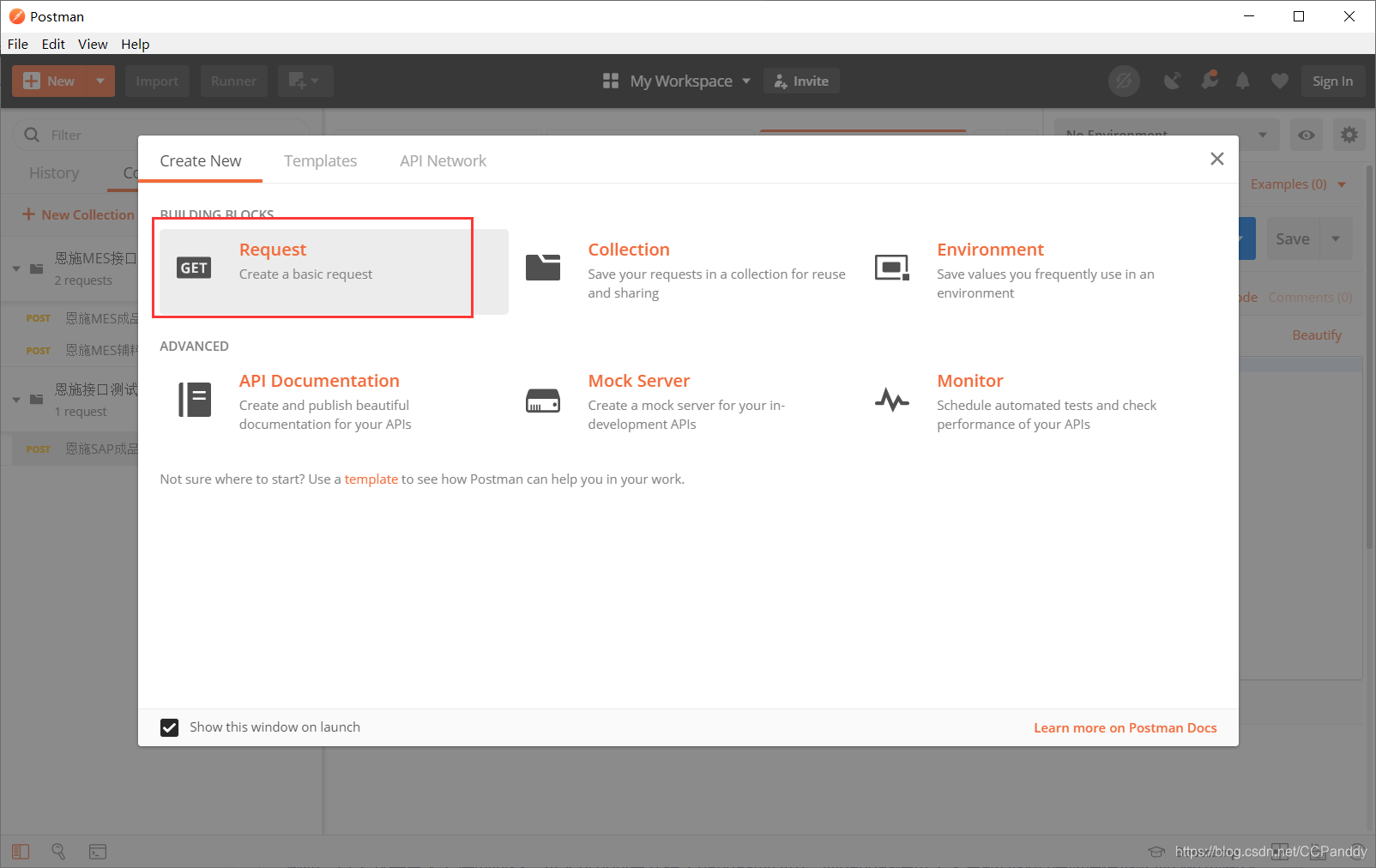
Task: Click the API Documentation title
Action: [x=319, y=381]
